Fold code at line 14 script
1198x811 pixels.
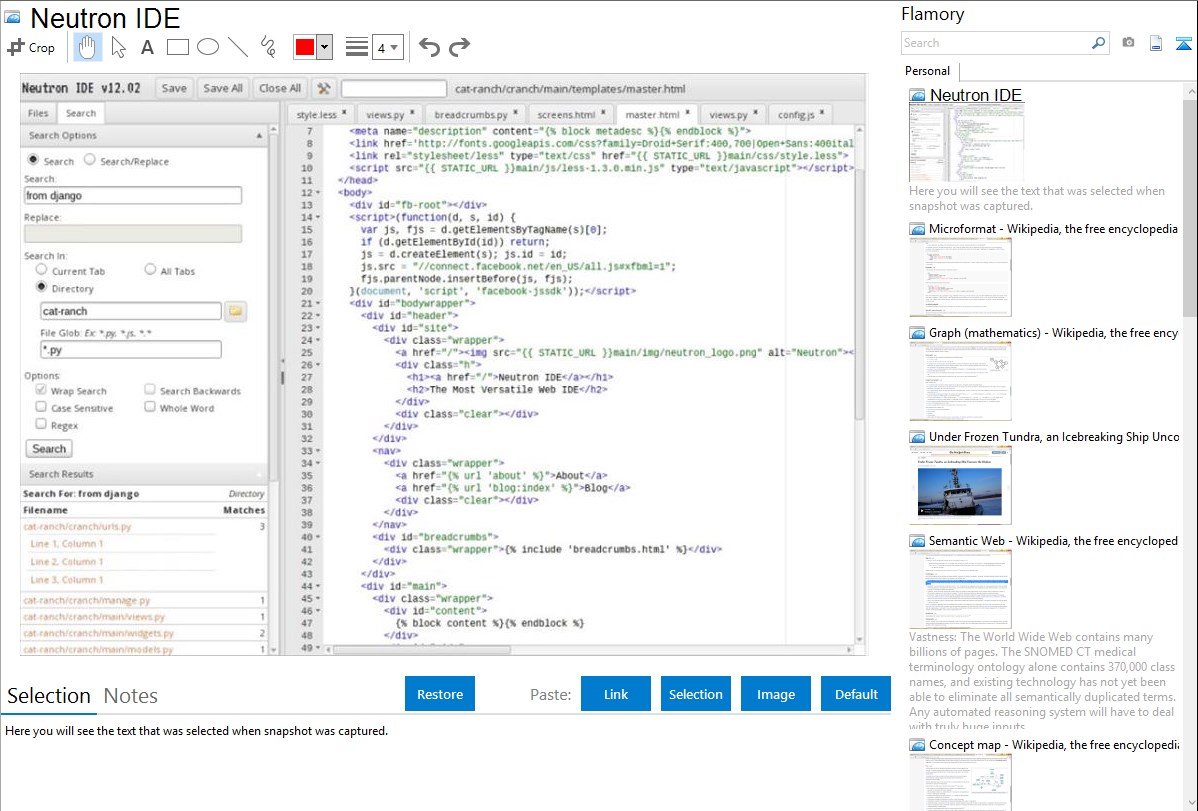pos(318,217)
